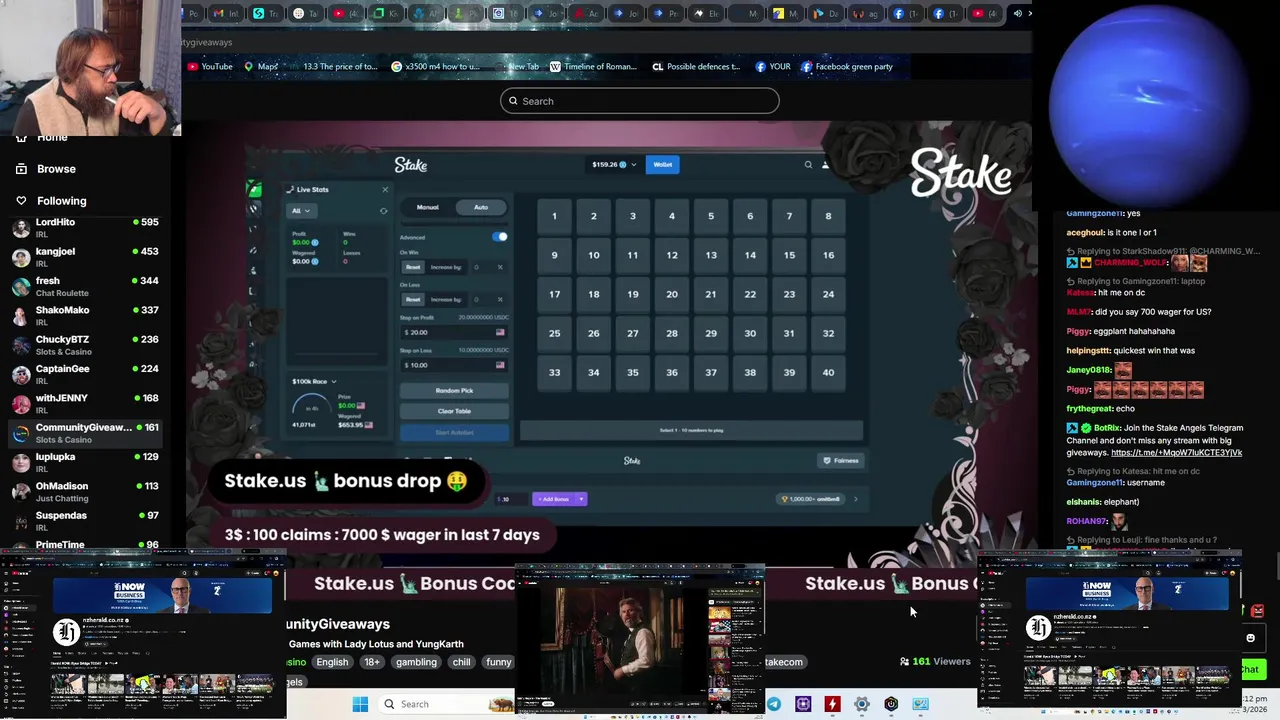1280x720 pixels.
Task: Refresh the Live Stats panel
Action: [383, 211]
